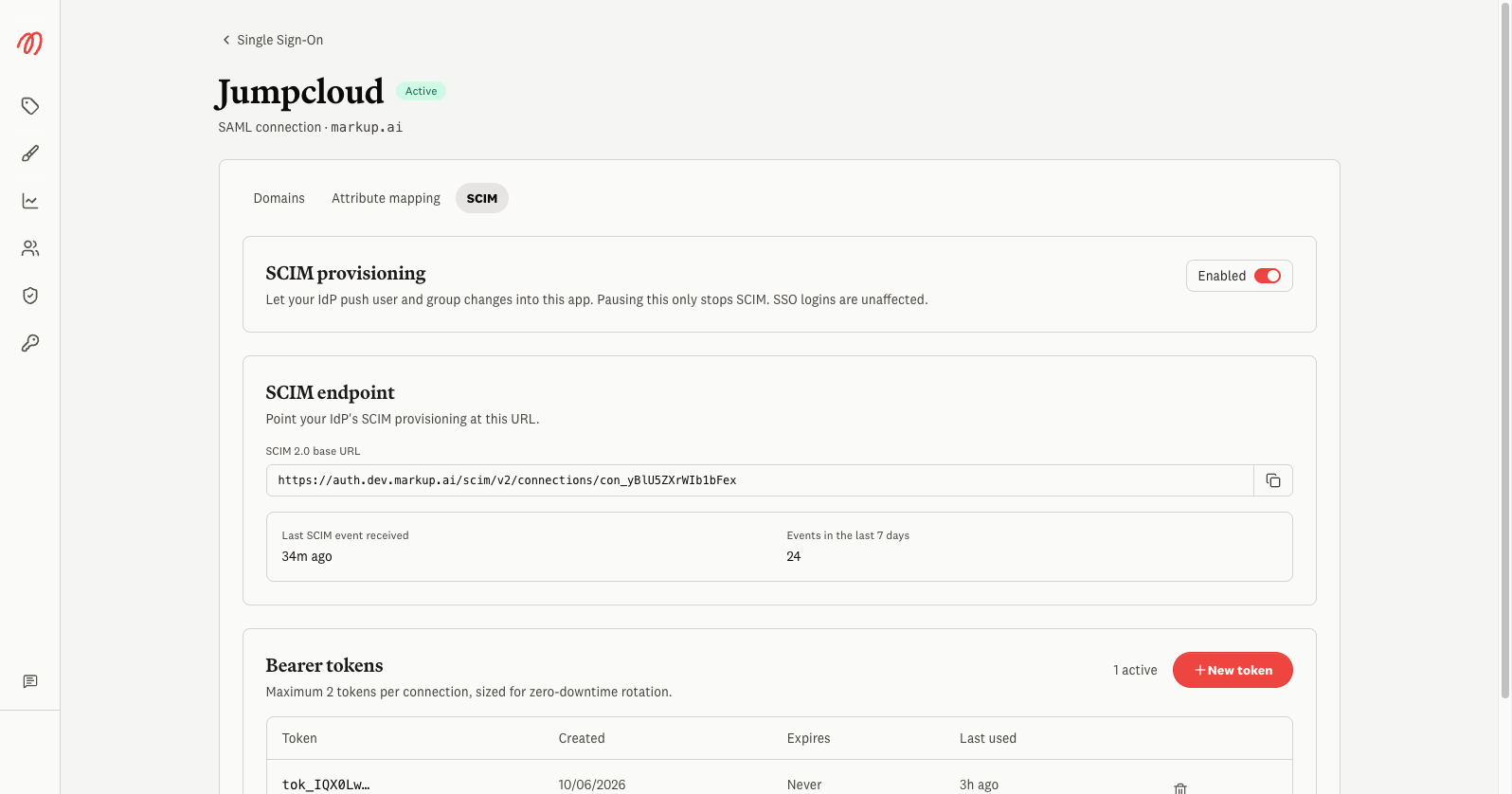This screenshot has width=1512, height=794.
Task: Copy the SCIM base URL
Action: (1273, 480)
